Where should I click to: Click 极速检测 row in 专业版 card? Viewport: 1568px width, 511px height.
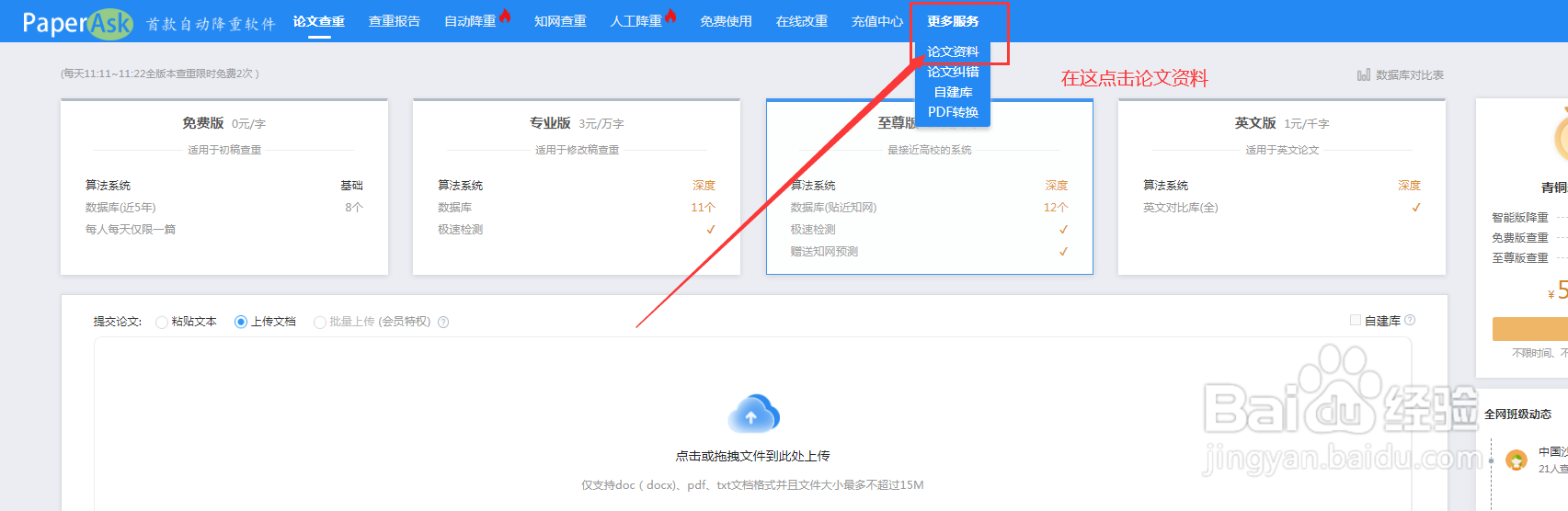coord(577,230)
